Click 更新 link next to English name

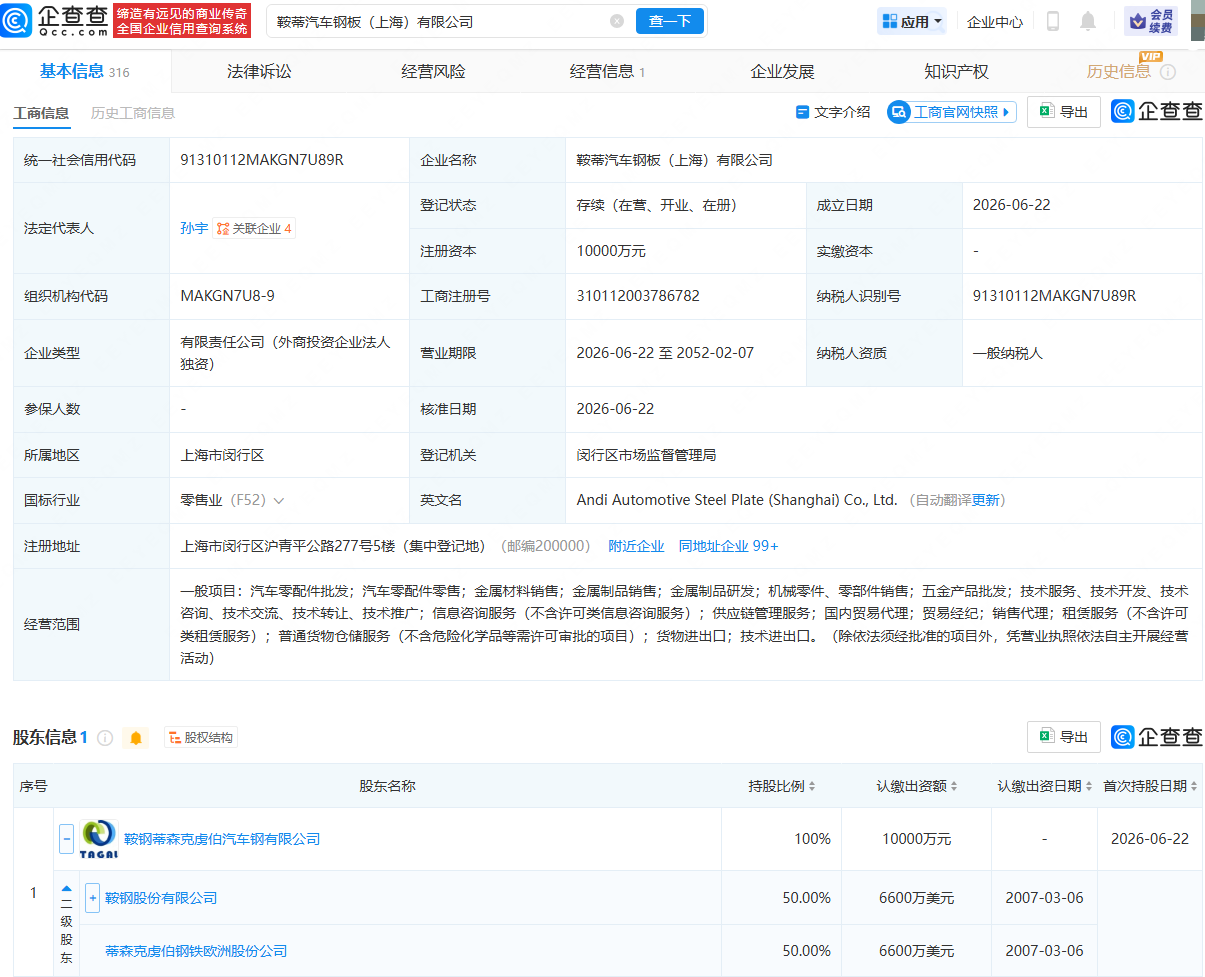[x=985, y=500]
